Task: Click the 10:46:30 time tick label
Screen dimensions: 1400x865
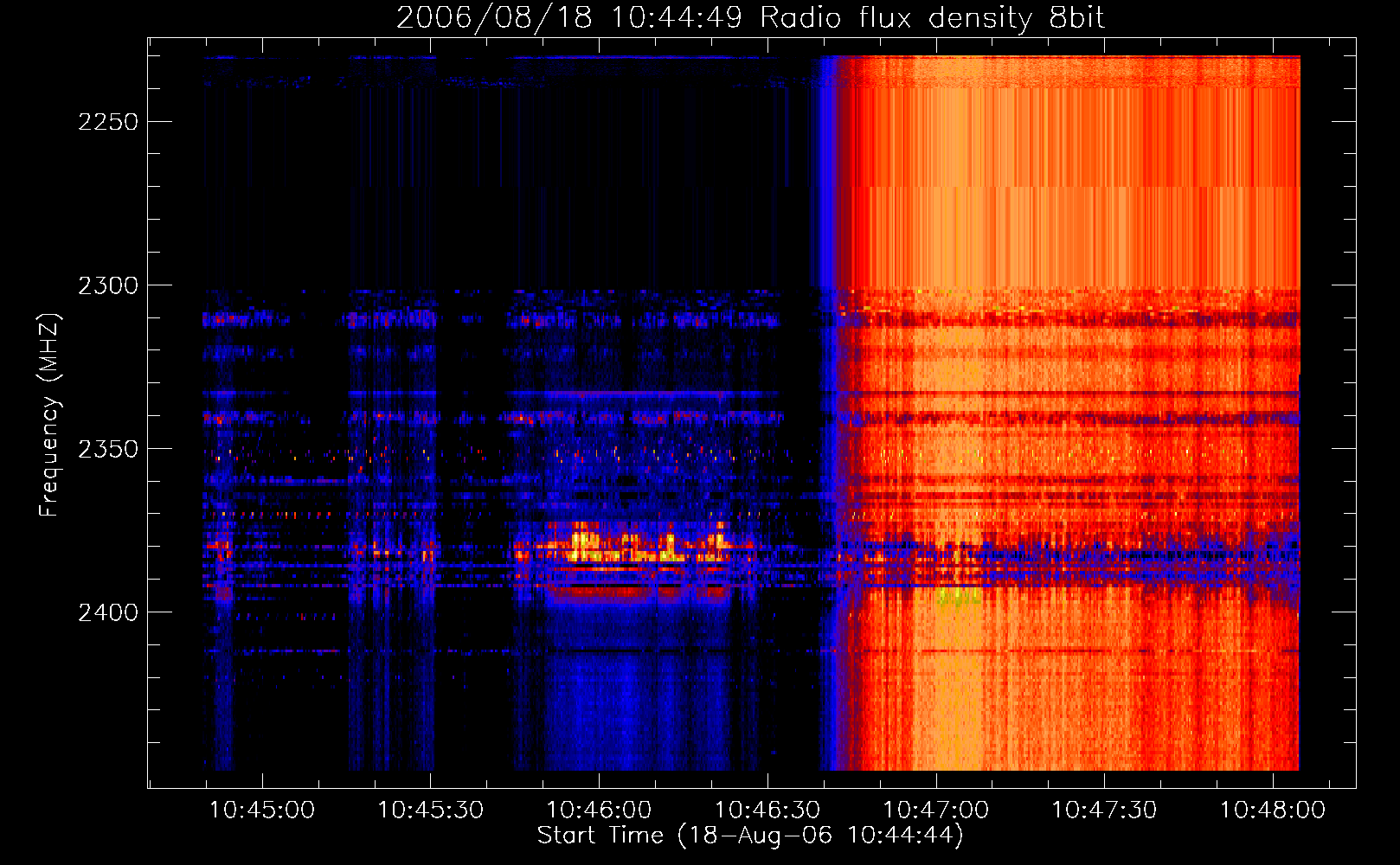Action: [x=767, y=811]
